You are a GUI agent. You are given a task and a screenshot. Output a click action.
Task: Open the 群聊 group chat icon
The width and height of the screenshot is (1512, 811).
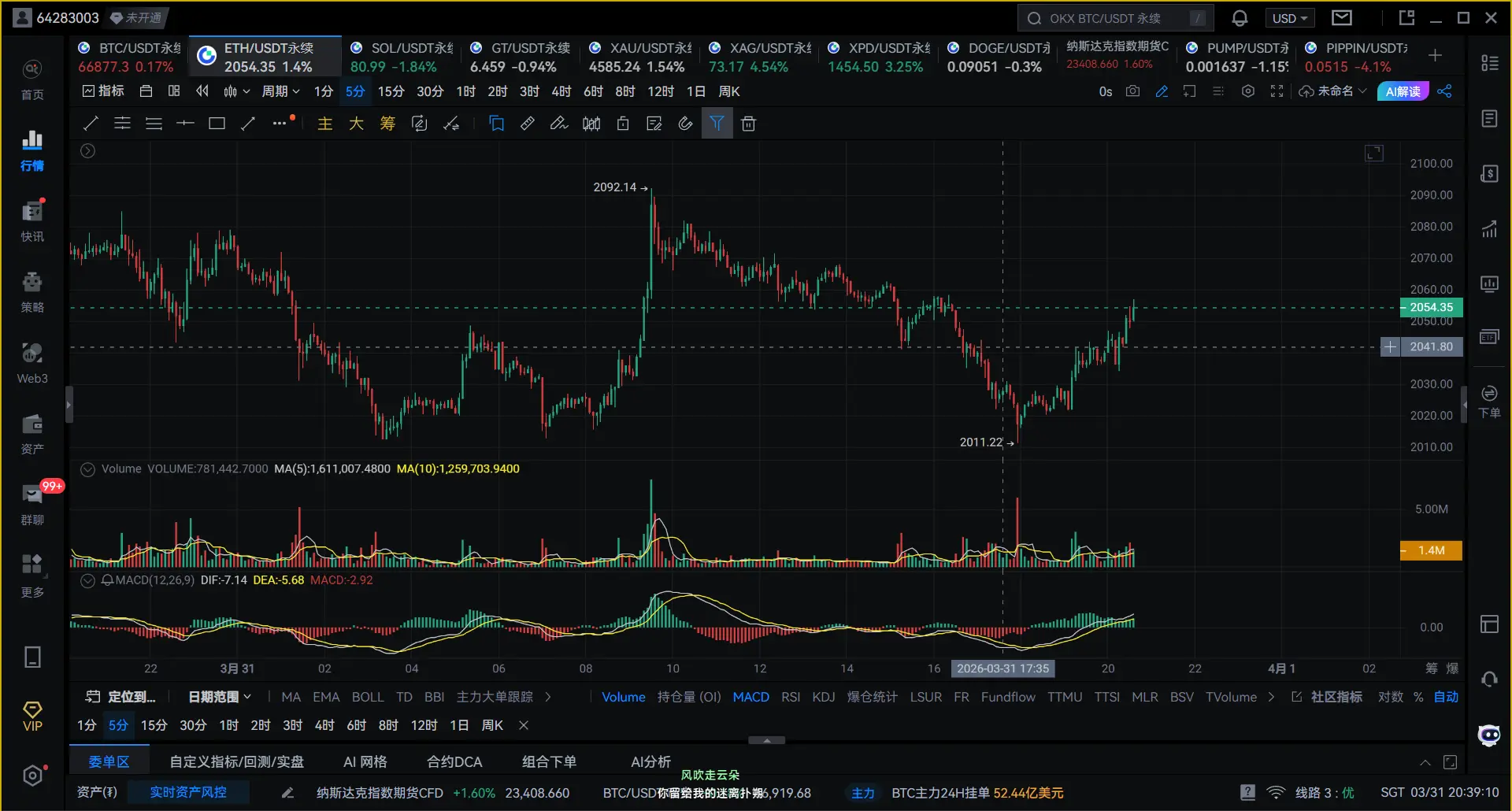click(x=32, y=505)
